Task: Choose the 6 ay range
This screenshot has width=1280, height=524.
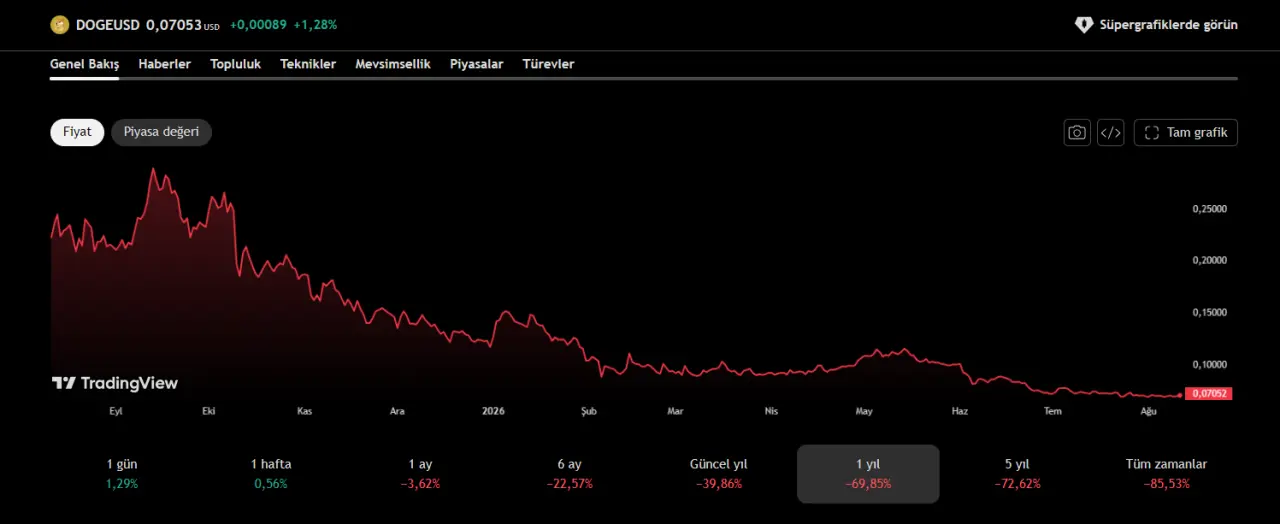Action: click(x=569, y=474)
